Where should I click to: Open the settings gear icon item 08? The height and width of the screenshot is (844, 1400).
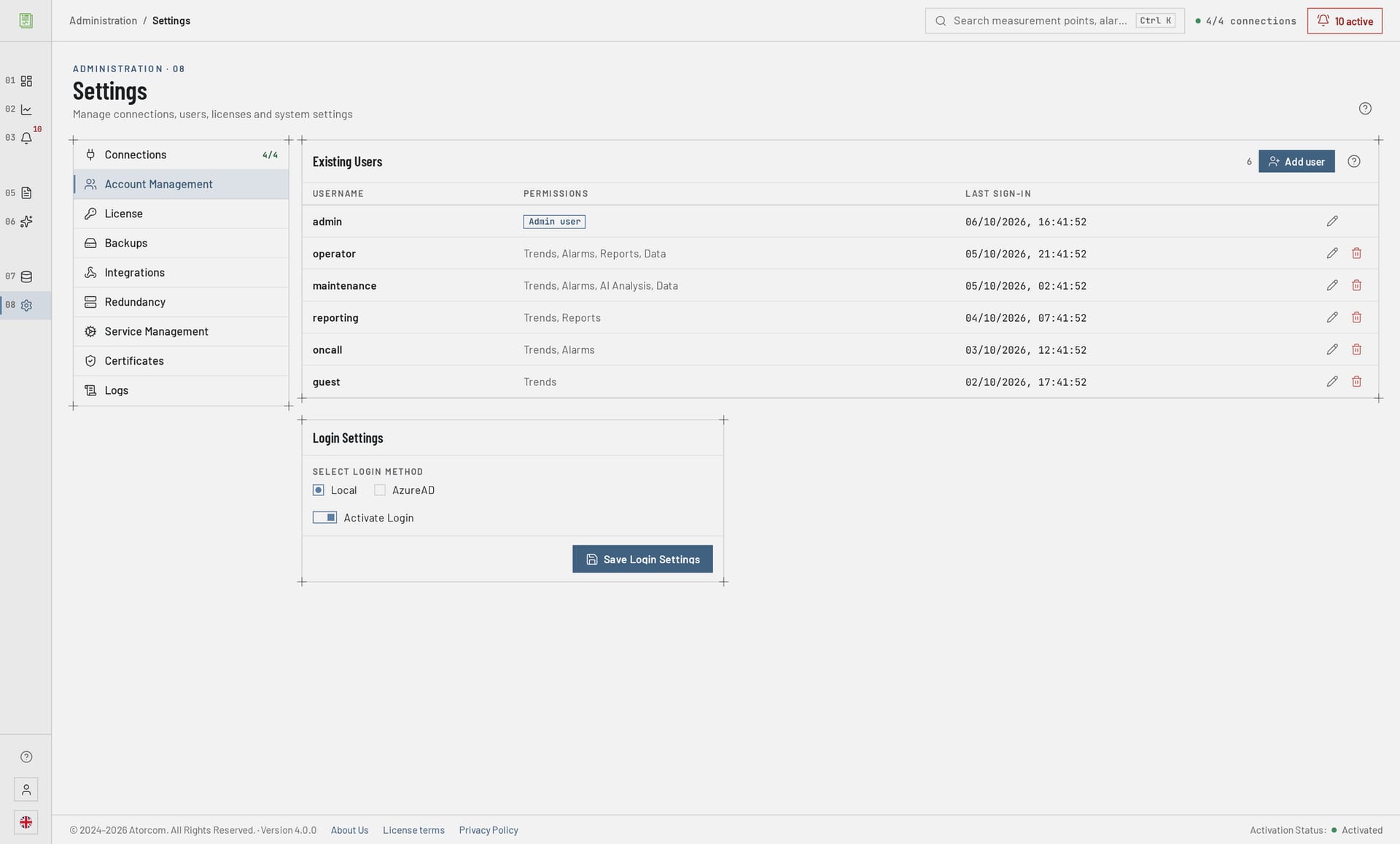(x=26, y=306)
